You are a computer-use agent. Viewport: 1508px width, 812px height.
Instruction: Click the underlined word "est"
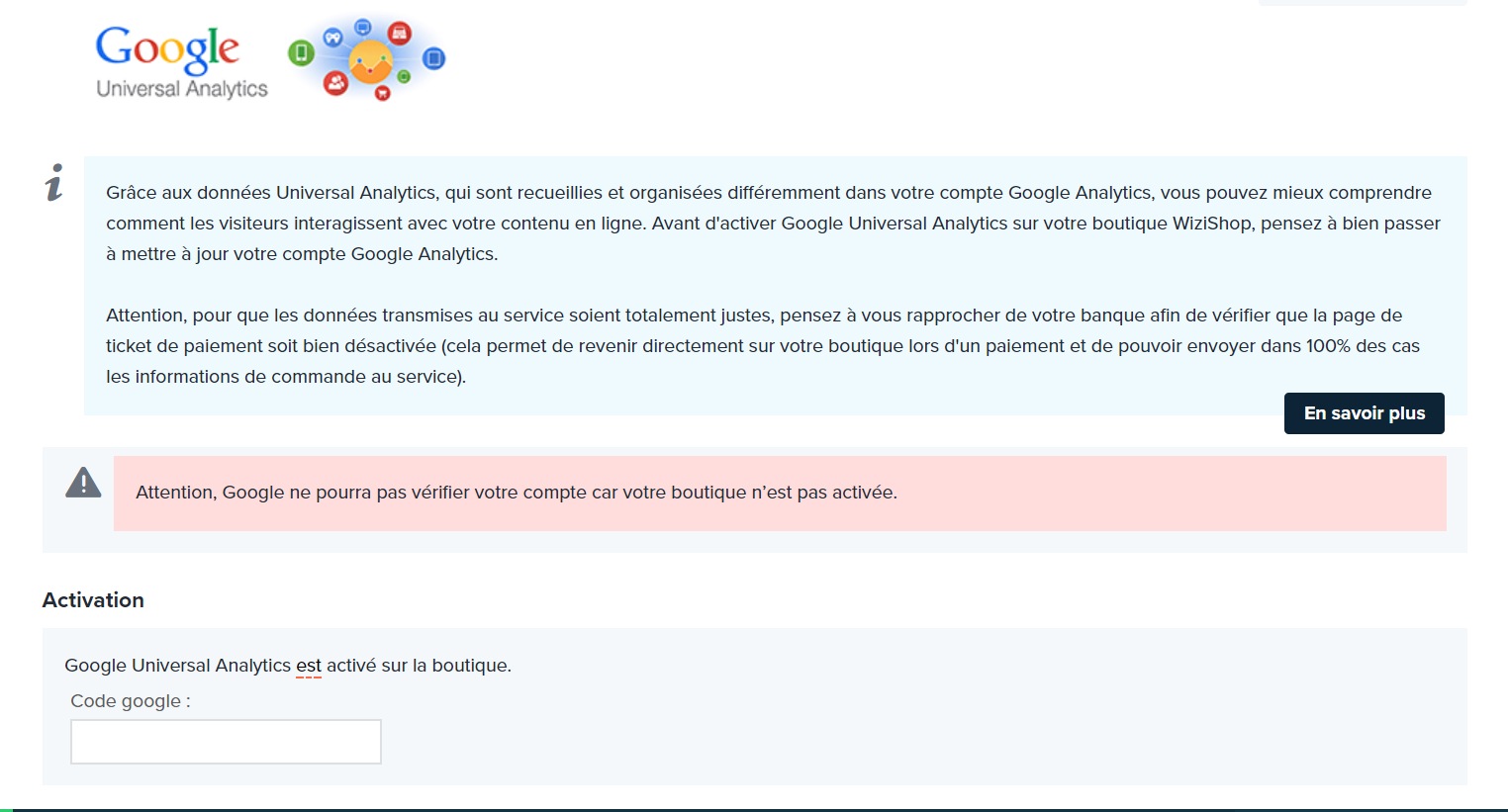(x=309, y=666)
